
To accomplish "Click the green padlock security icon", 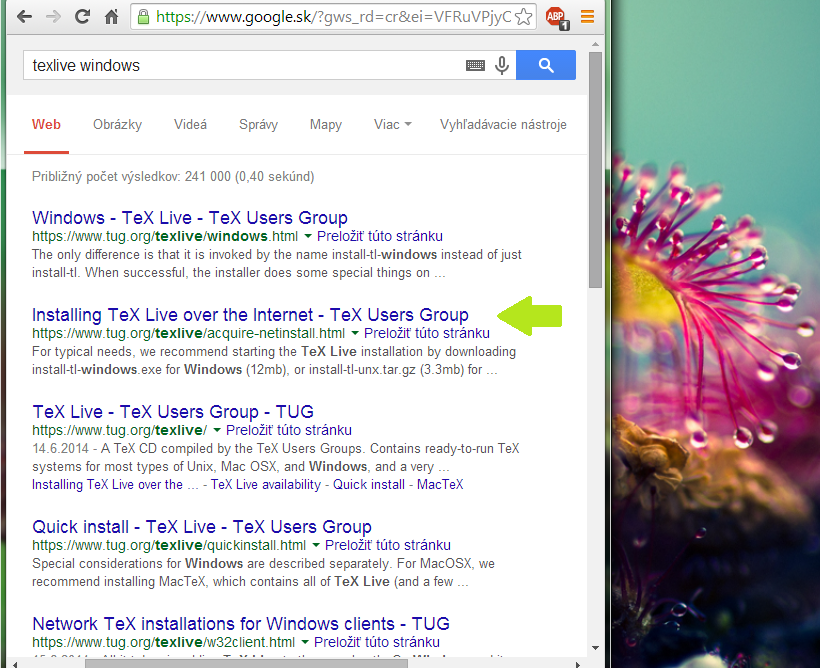I will click(143, 17).
